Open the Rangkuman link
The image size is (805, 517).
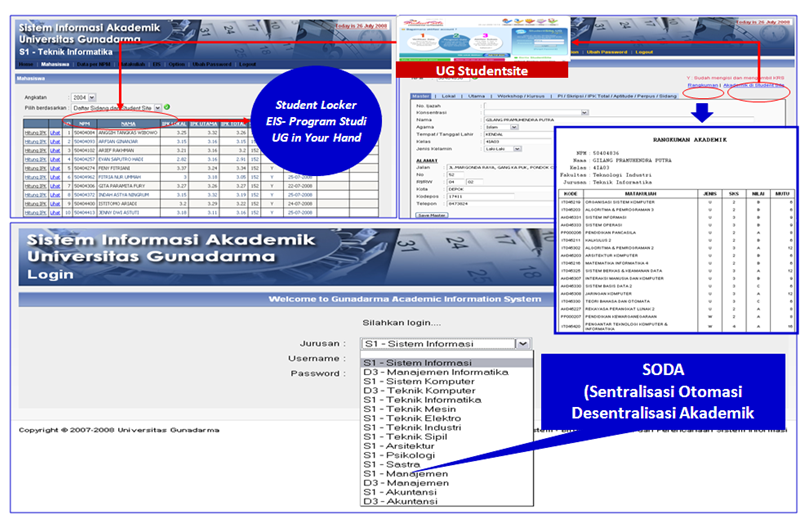coord(703,85)
